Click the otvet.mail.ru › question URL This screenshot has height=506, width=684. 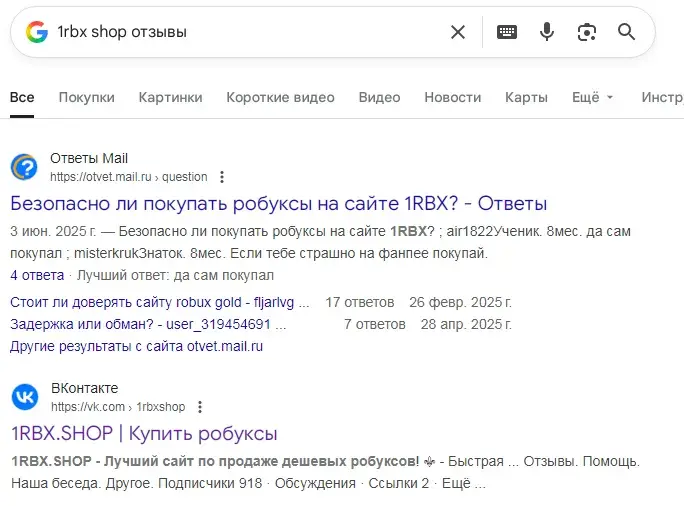point(129,177)
